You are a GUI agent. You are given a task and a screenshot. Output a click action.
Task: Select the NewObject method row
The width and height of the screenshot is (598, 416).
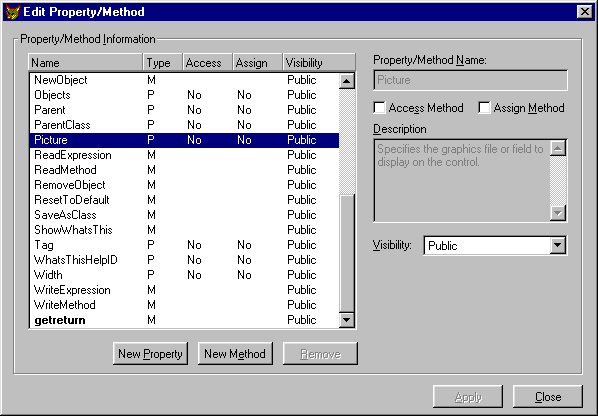184,80
